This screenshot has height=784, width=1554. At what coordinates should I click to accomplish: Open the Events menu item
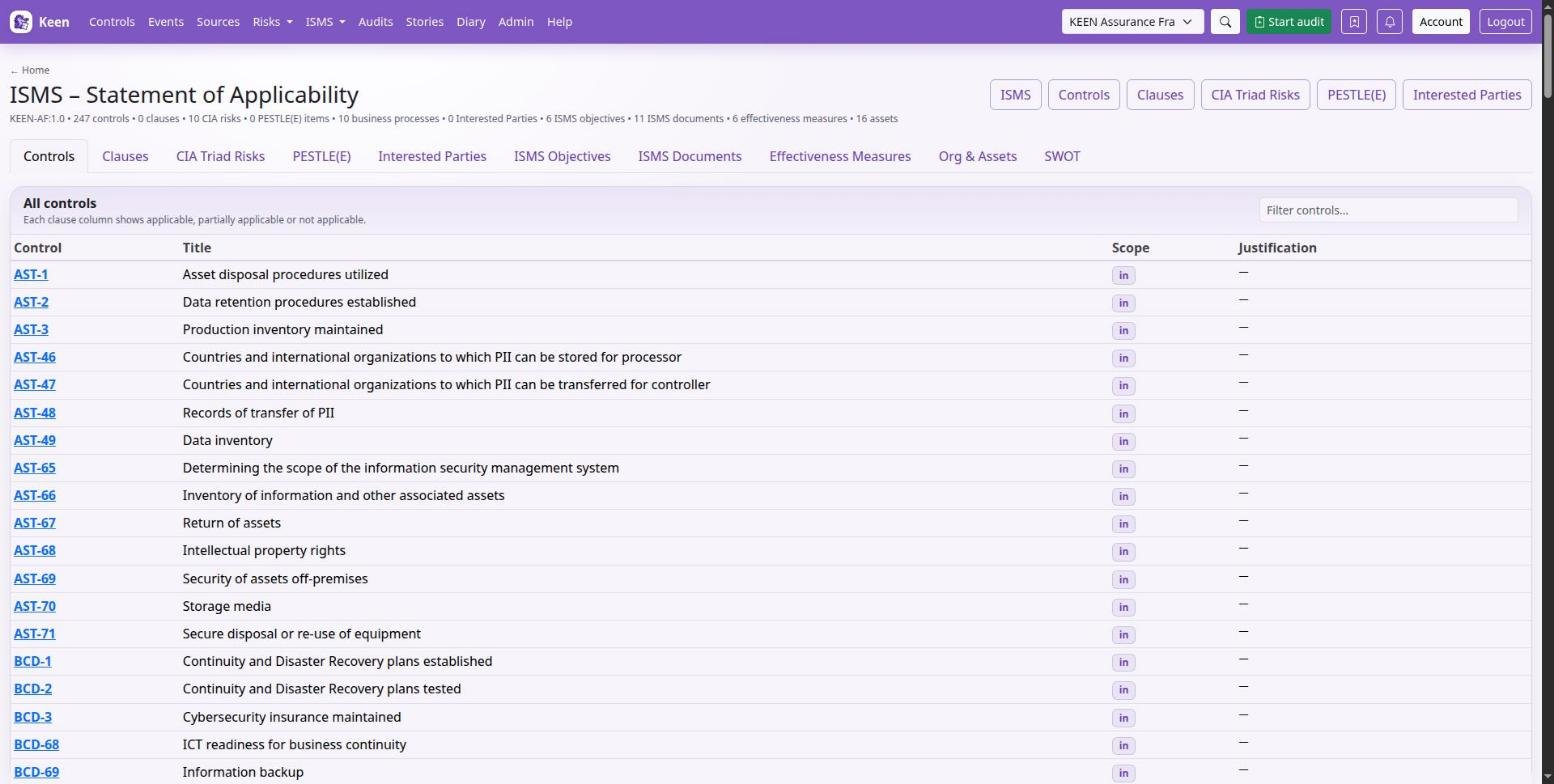pos(166,22)
